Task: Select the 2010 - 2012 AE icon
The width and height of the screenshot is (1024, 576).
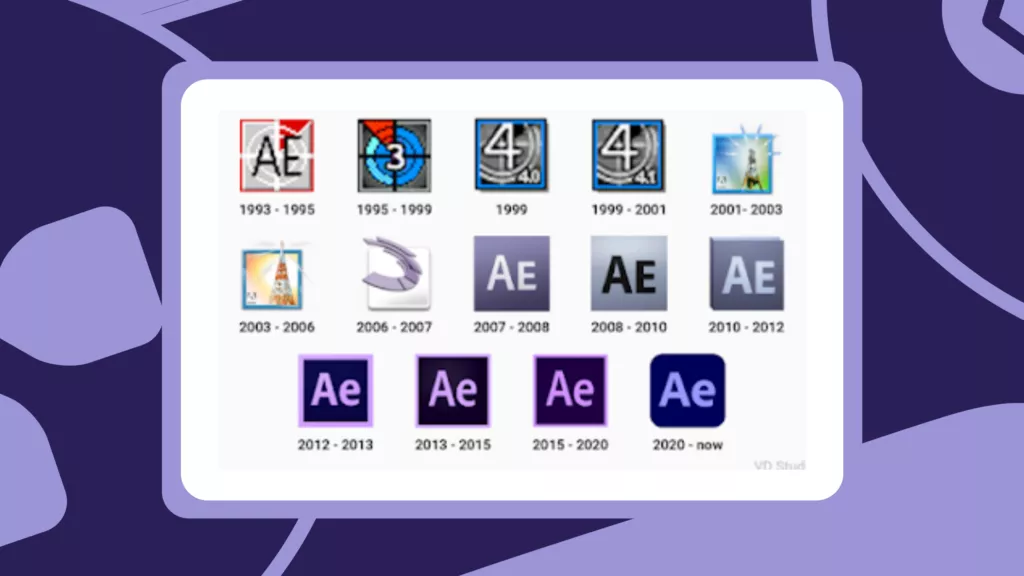Action: pos(746,274)
